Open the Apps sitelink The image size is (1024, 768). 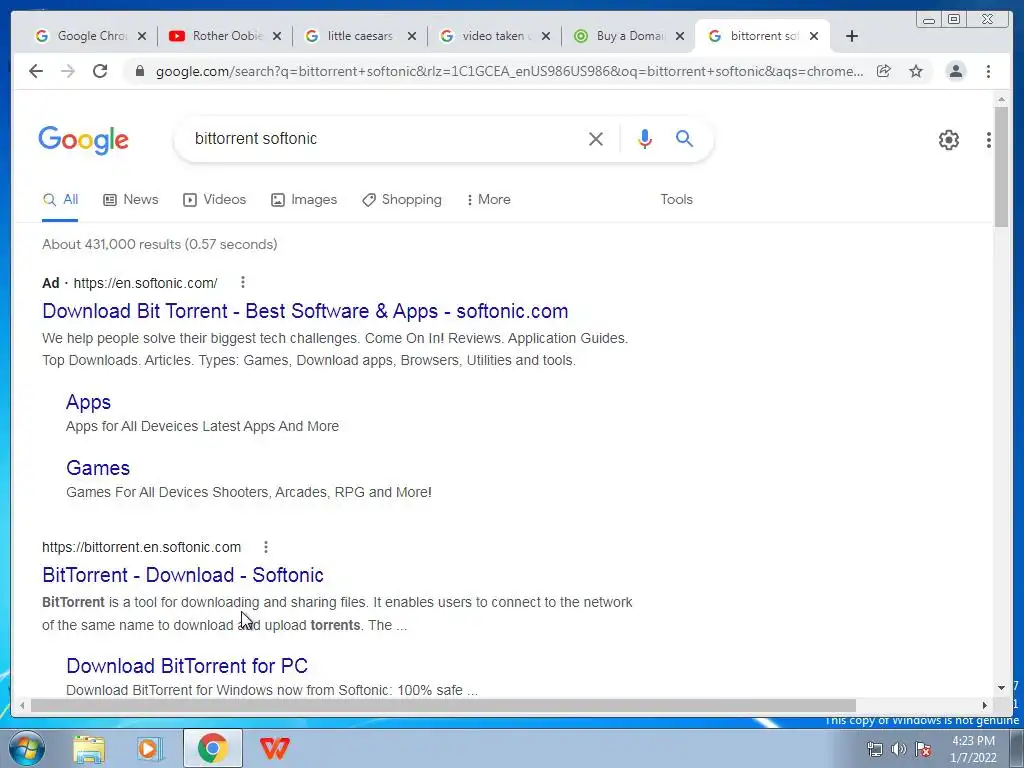tap(88, 402)
